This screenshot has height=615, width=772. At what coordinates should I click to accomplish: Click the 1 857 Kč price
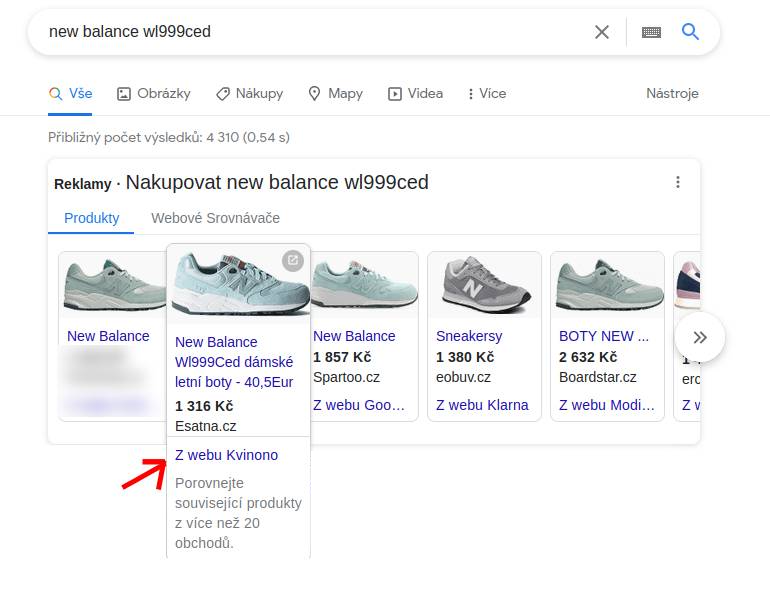click(x=342, y=357)
